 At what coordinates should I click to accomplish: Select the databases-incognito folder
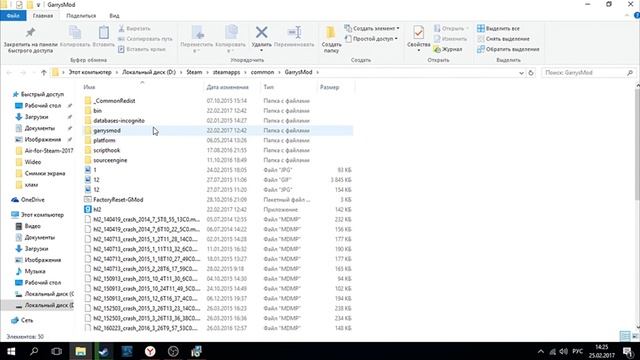(119, 120)
